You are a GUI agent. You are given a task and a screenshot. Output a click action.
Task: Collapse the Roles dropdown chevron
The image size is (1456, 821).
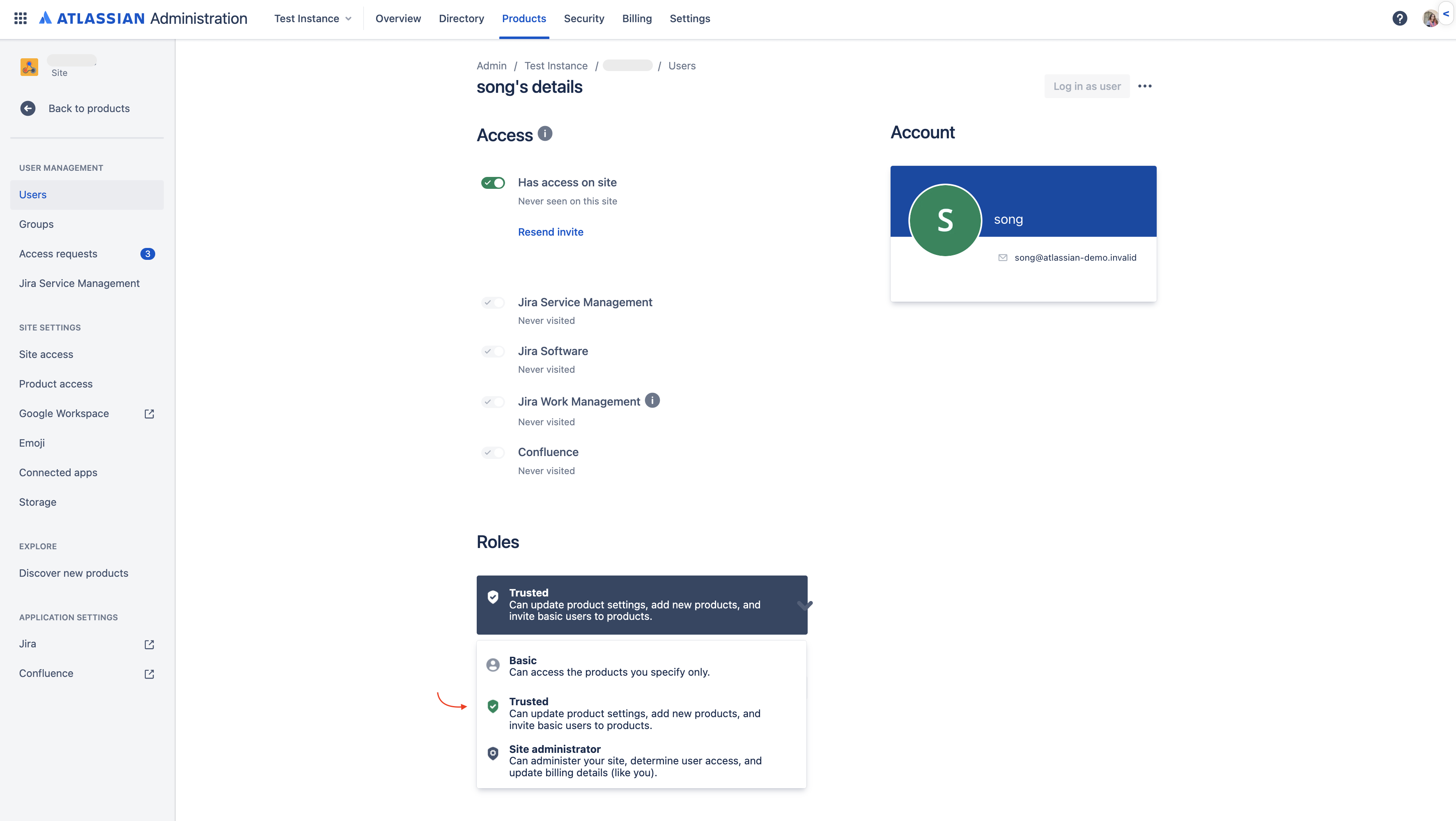[805, 605]
